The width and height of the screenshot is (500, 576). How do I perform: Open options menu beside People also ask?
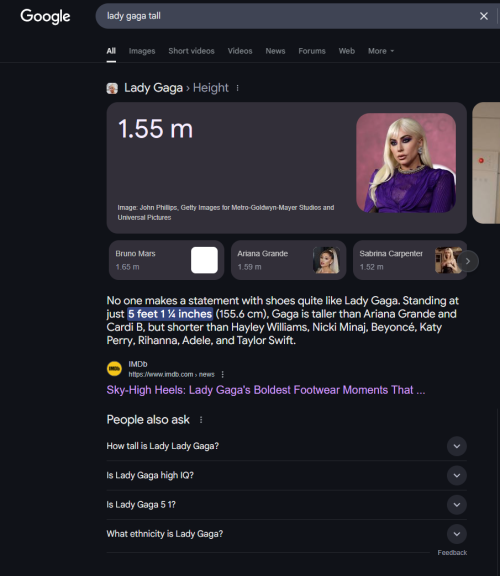pos(201,420)
